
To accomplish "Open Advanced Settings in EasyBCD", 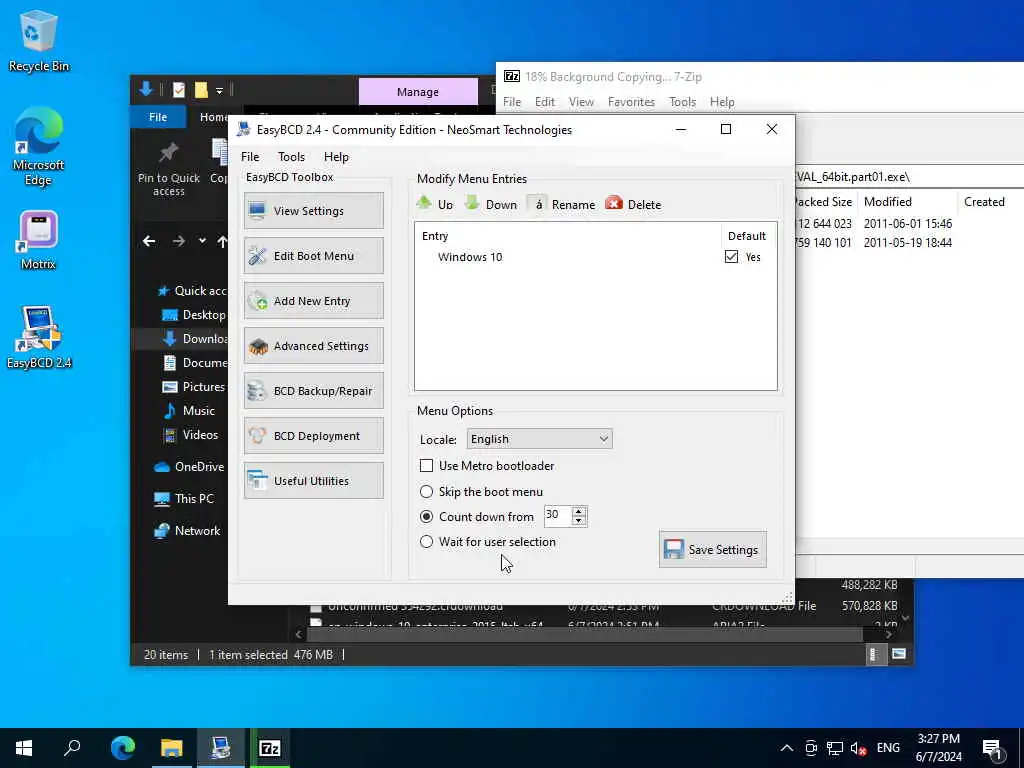I will 313,346.
